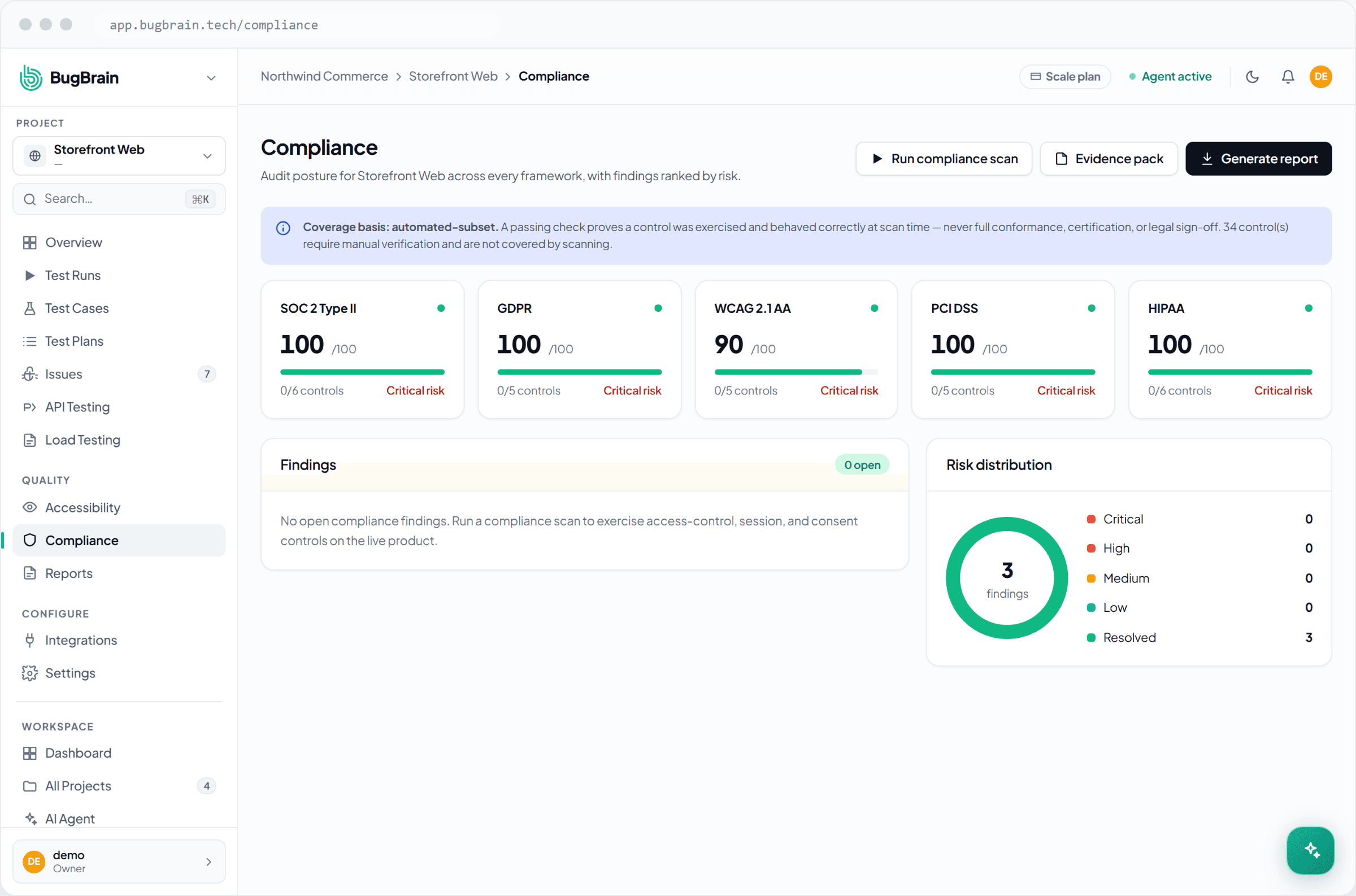Toggle dark mode with the moon icon
This screenshot has width=1356, height=896.
tap(1252, 77)
